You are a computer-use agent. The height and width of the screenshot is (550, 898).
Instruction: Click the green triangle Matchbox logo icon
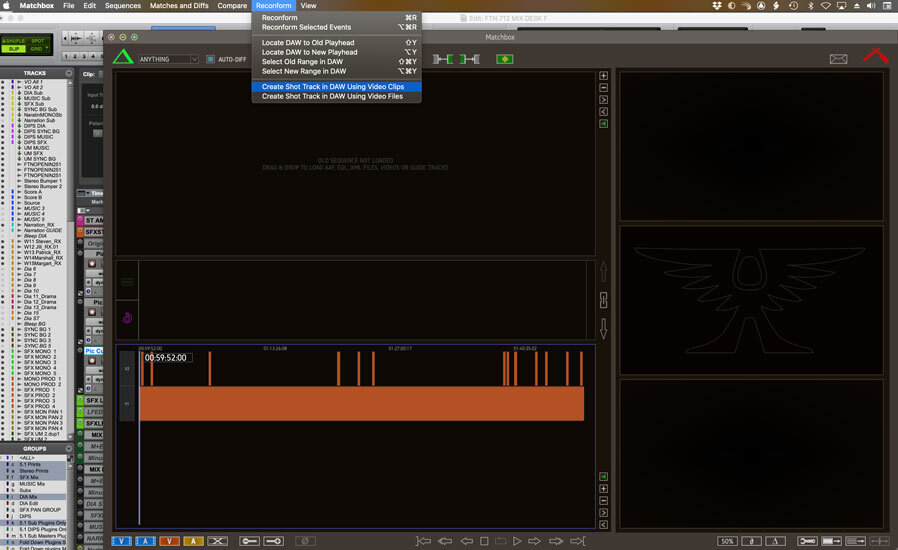123,57
